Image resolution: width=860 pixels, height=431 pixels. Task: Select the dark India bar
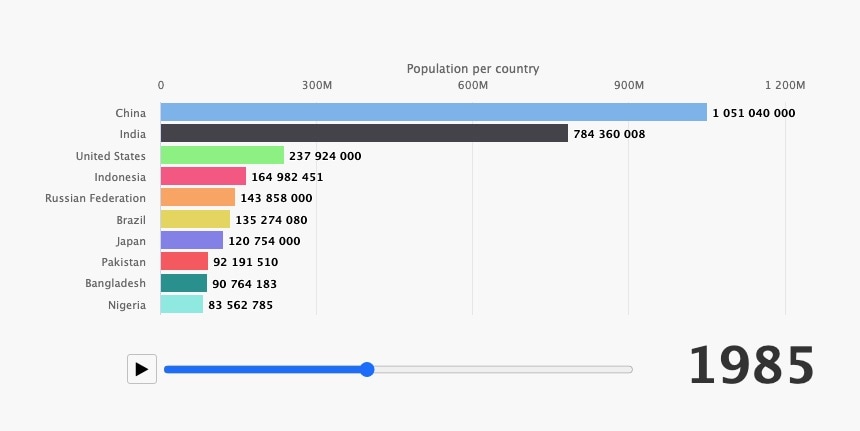click(x=364, y=134)
